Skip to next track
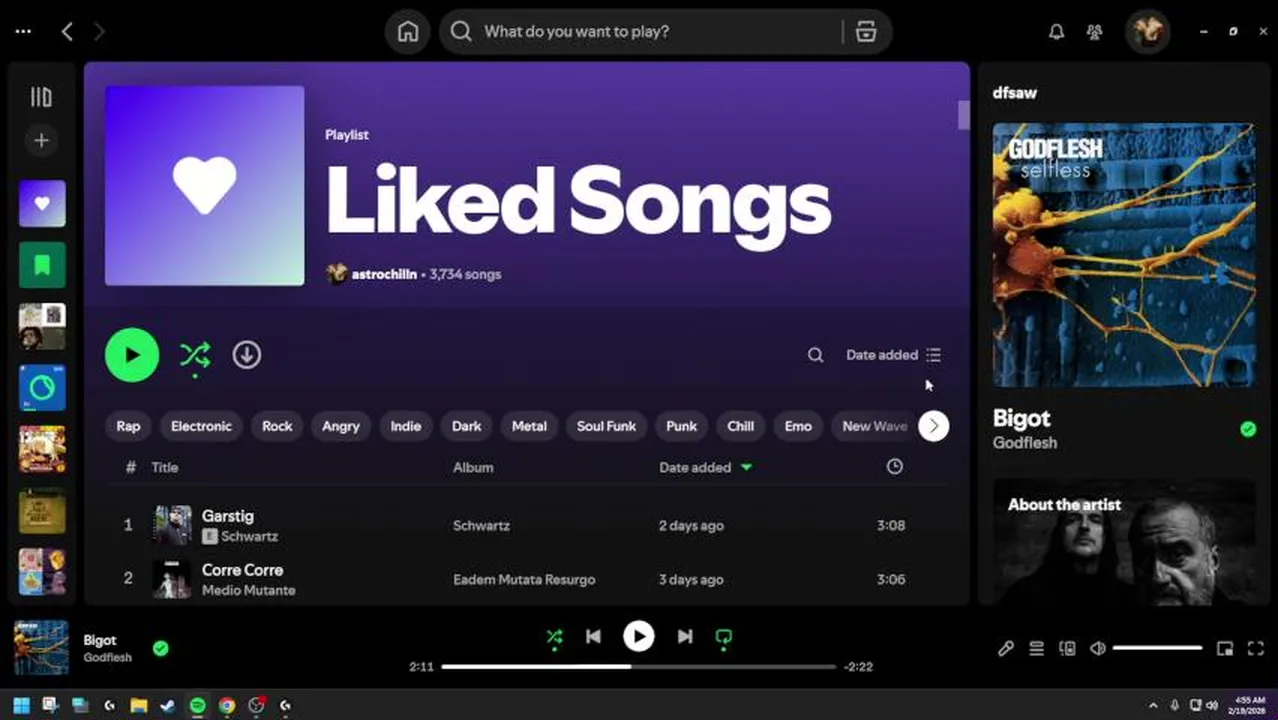Image resolution: width=1278 pixels, height=720 pixels. pos(685,636)
